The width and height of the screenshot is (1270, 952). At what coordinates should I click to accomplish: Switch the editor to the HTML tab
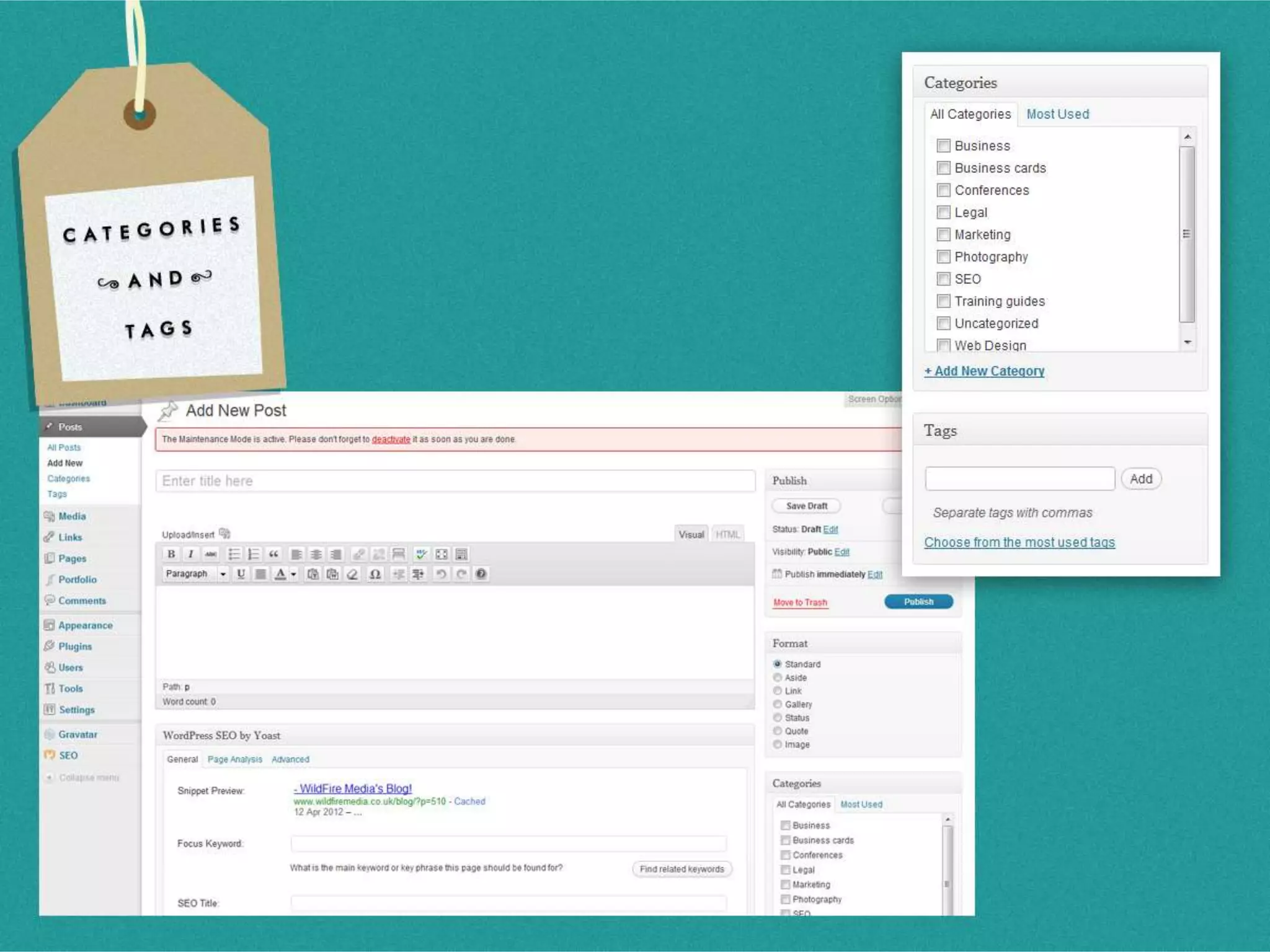tap(727, 534)
